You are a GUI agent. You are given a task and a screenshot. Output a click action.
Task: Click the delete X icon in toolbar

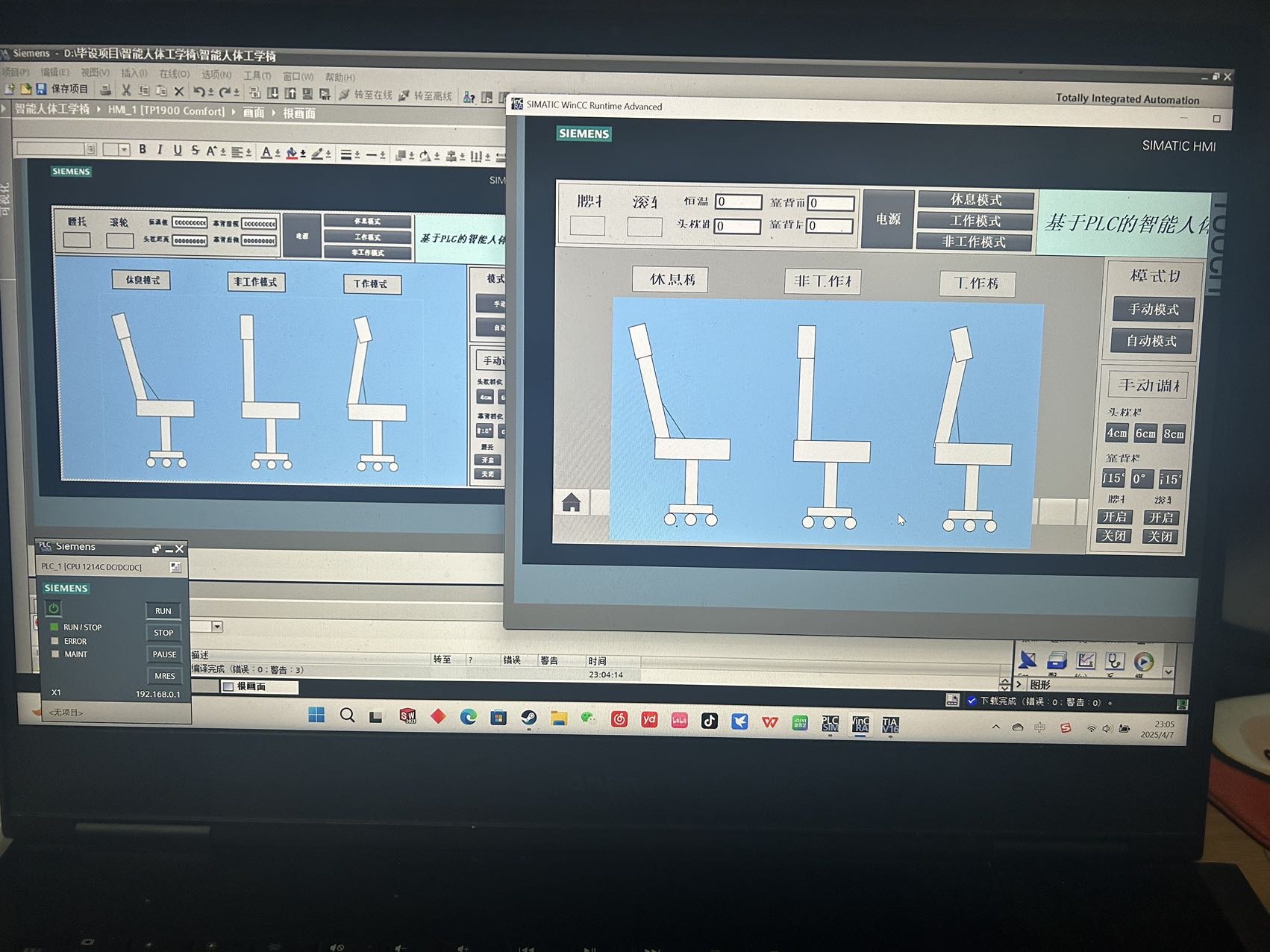[179, 91]
